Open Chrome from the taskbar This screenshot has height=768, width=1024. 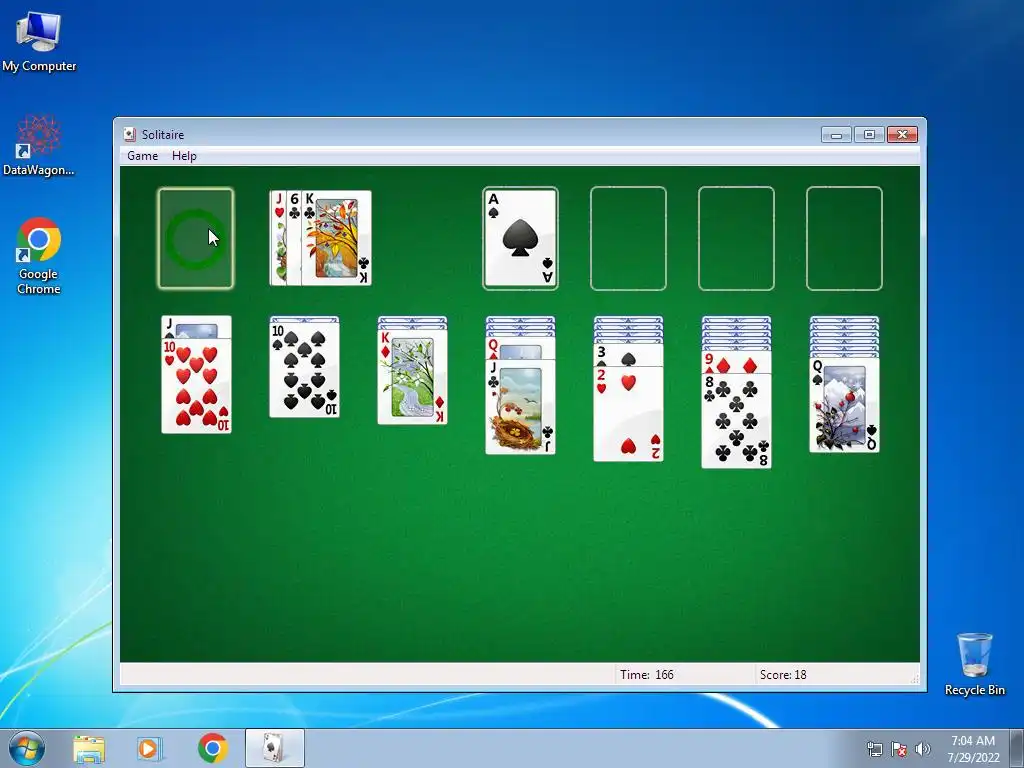pyautogui.click(x=213, y=748)
